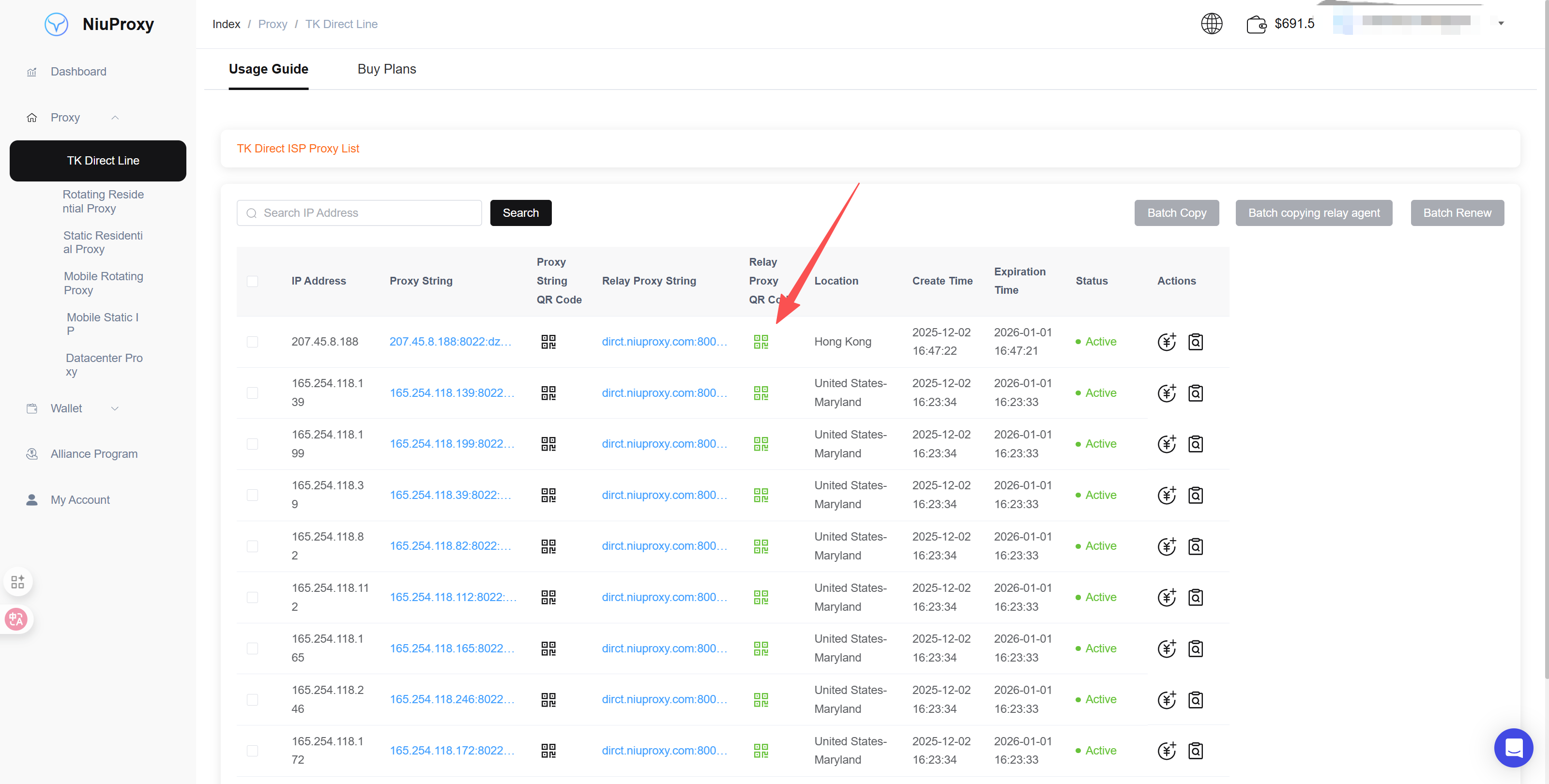Click renew icon for 165.254.118.139
This screenshot has width=1549, height=784.
pyautogui.click(x=1167, y=392)
